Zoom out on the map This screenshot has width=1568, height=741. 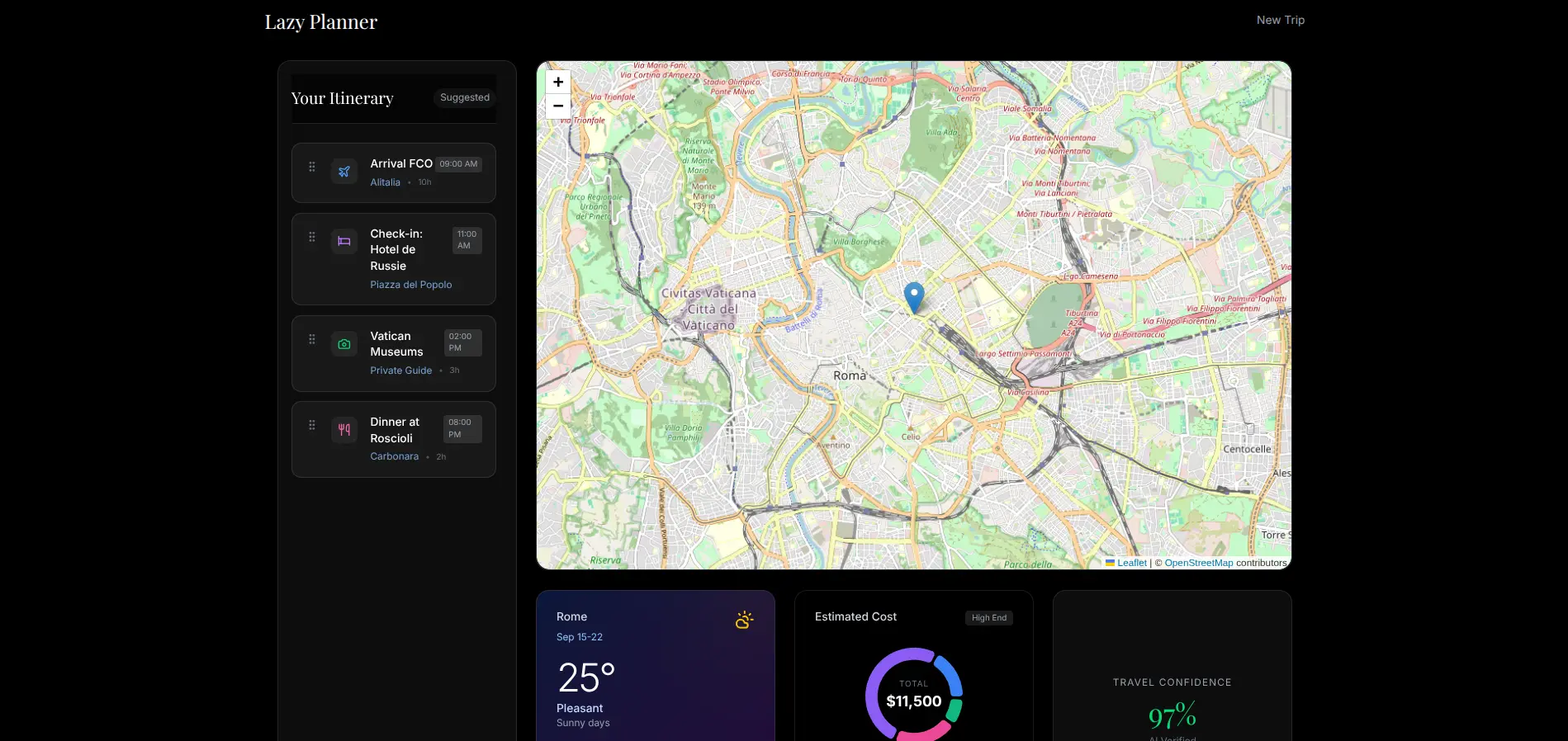(x=558, y=106)
